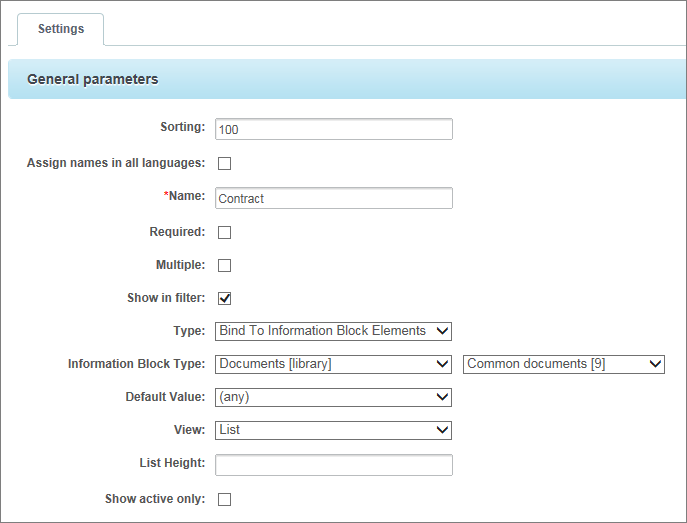
Task: Click the Sorting label
Action: (183, 127)
